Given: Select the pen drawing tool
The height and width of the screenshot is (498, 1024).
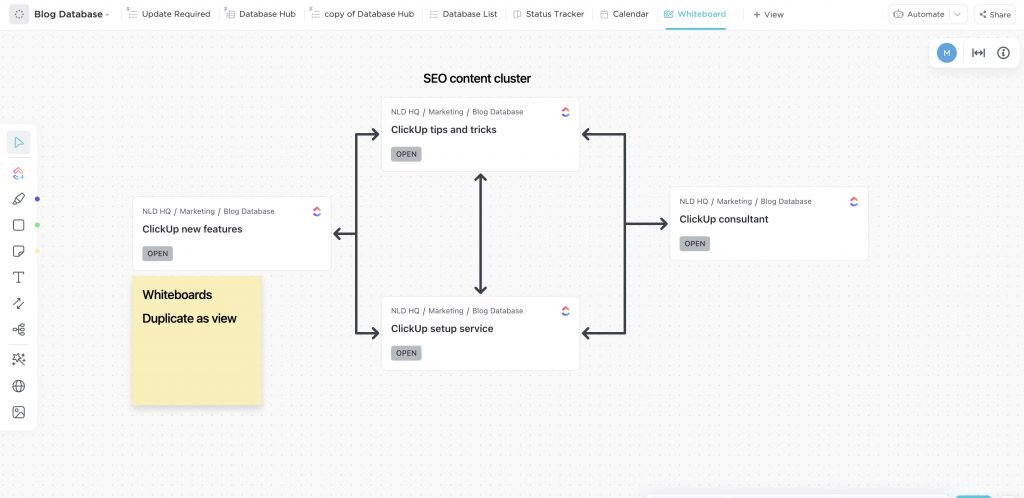Looking at the screenshot, I should [18, 199].
